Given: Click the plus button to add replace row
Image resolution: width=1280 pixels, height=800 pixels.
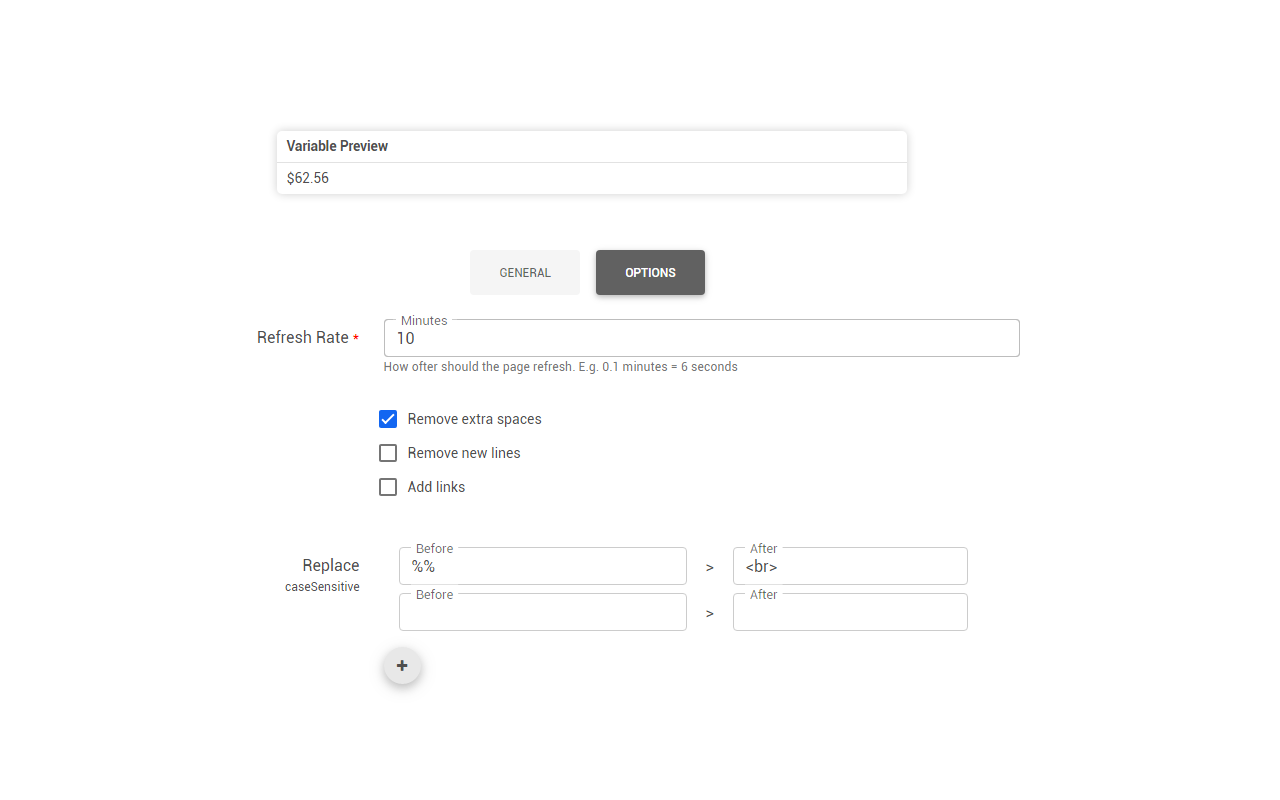Looking at the screenshot, I should point(402,666).
